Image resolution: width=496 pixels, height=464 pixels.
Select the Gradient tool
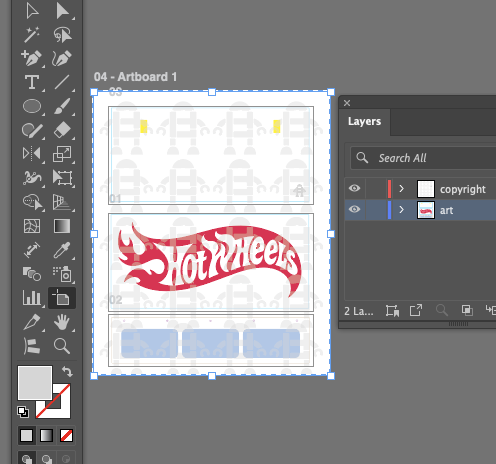tap(62, 226)
